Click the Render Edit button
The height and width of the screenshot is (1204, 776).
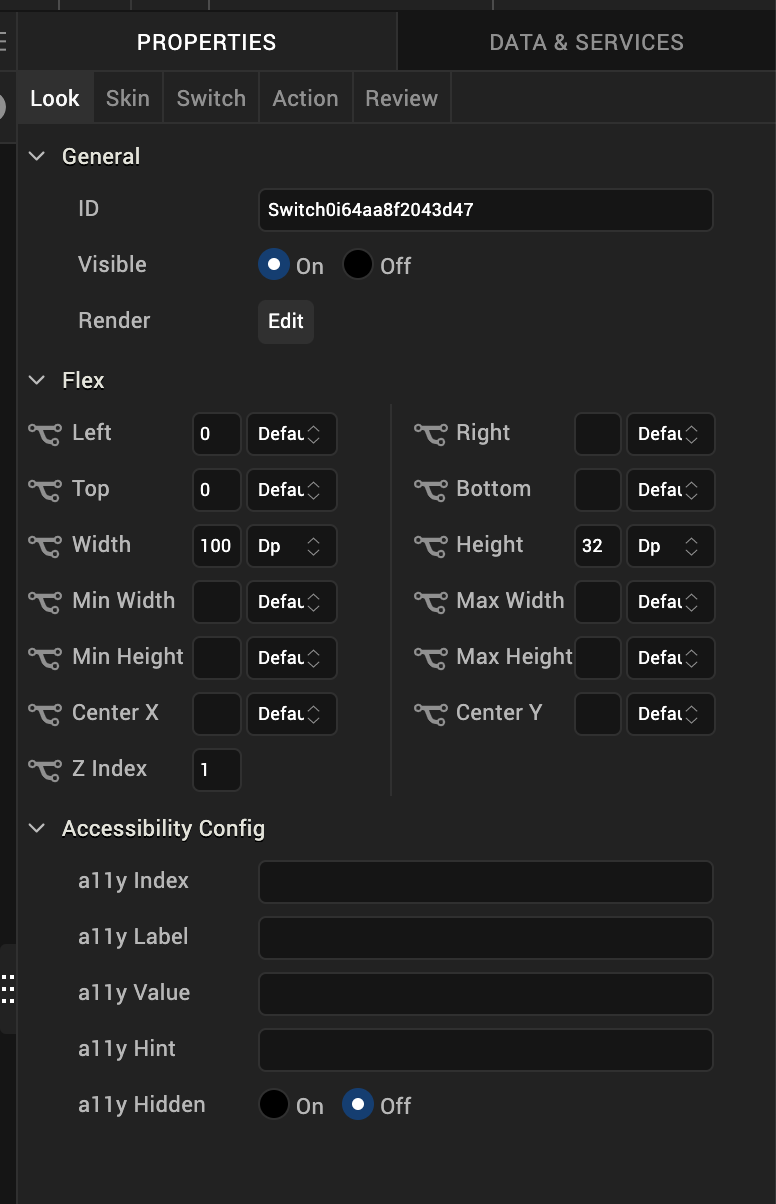[286, 322]
